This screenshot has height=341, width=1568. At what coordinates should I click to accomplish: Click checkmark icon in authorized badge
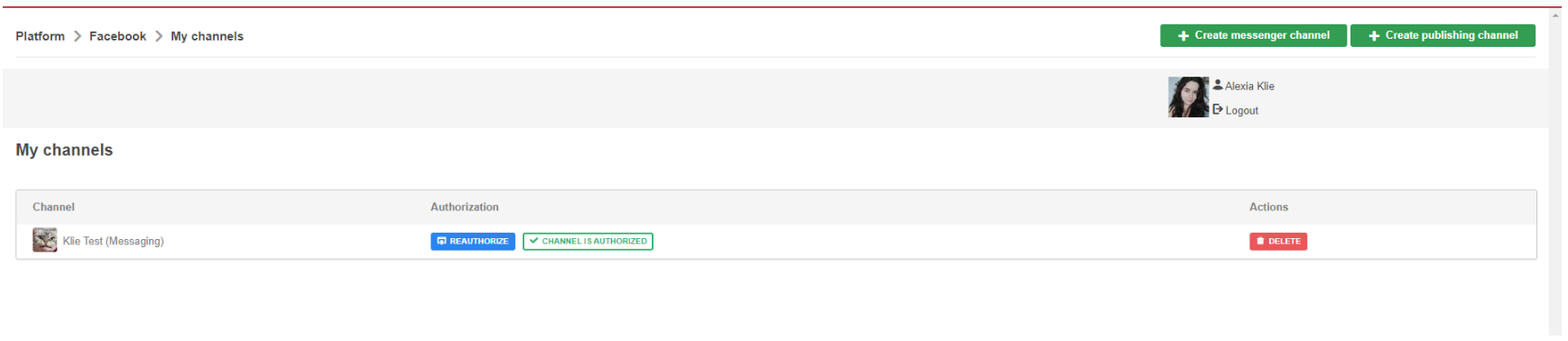point(534,241)
